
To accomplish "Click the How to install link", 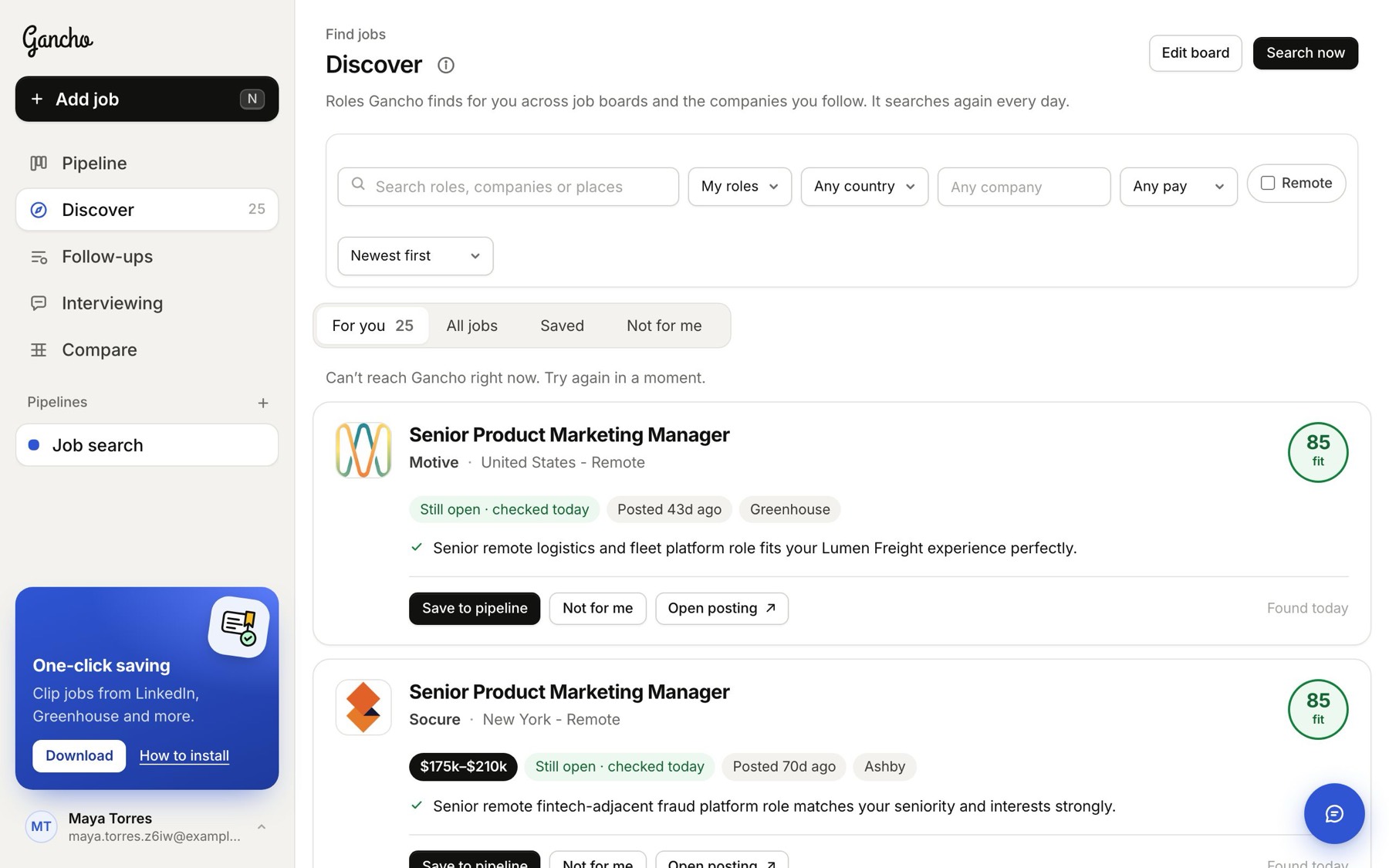I will [184, 756].
